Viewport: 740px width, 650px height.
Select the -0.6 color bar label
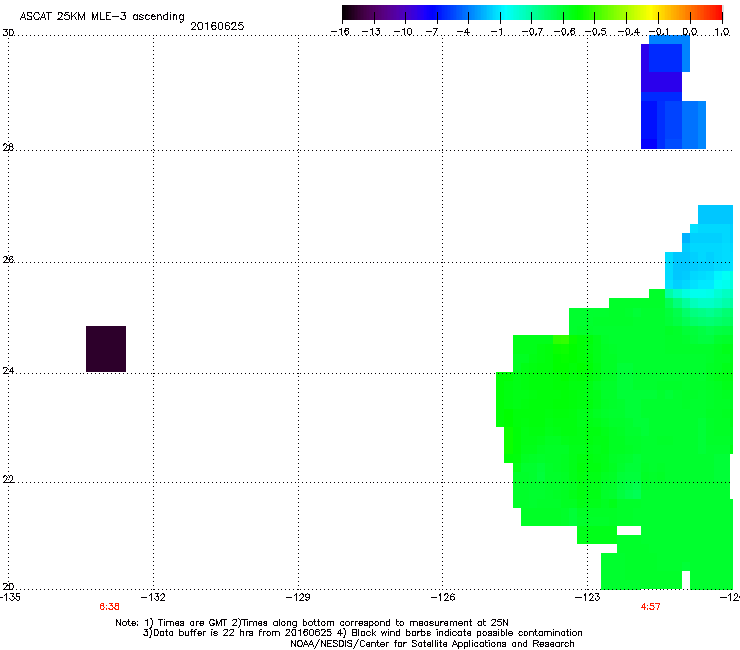pyautogui.click(x=564, y=32)
